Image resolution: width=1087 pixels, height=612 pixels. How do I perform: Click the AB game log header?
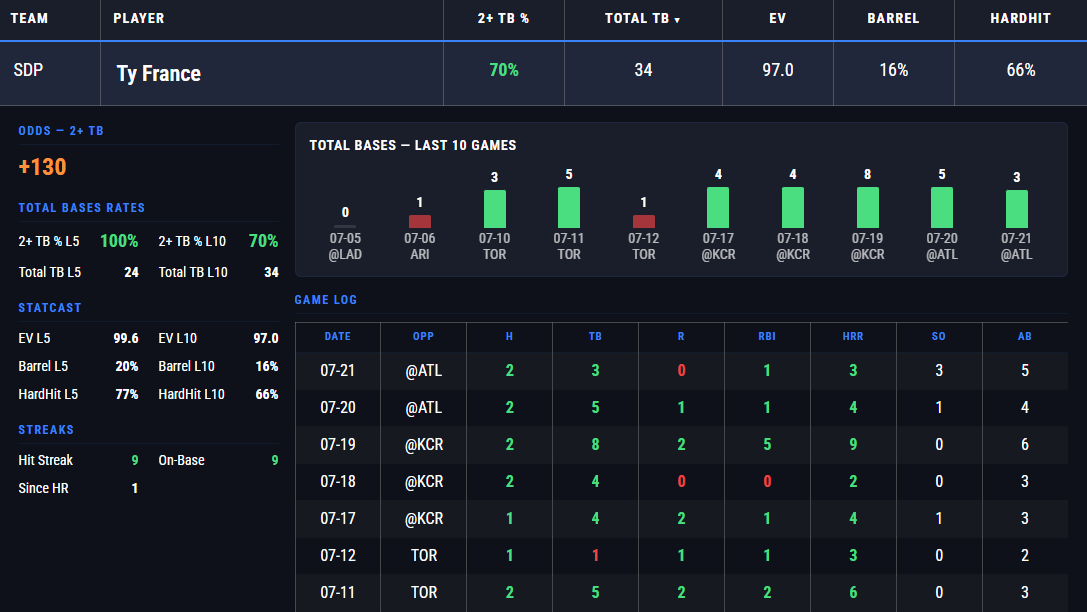pos(1025,336)
